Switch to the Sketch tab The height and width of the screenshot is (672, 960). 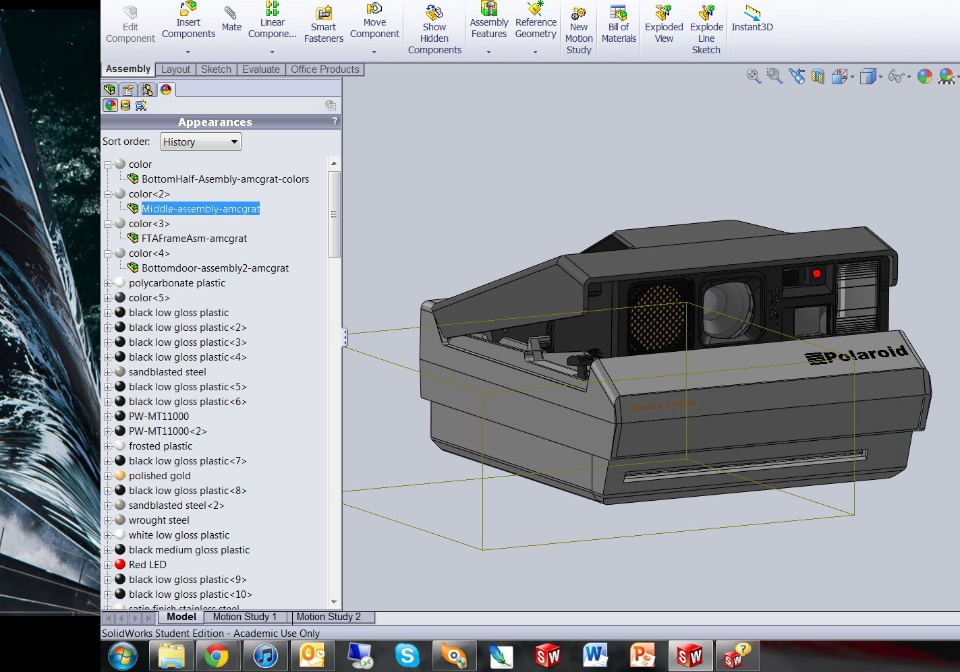pos(216,69)
